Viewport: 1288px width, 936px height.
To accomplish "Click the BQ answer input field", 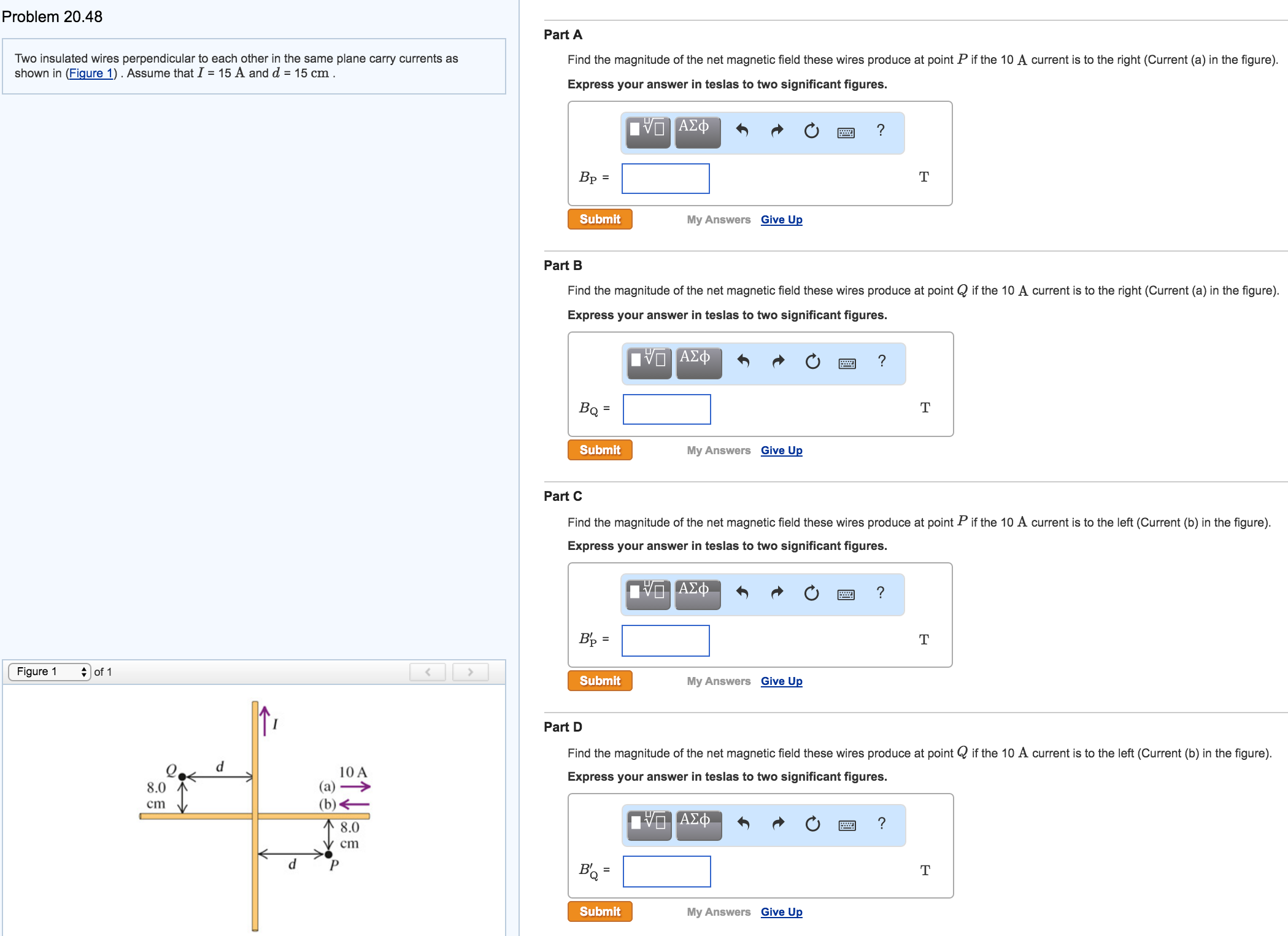I will 667,409.
